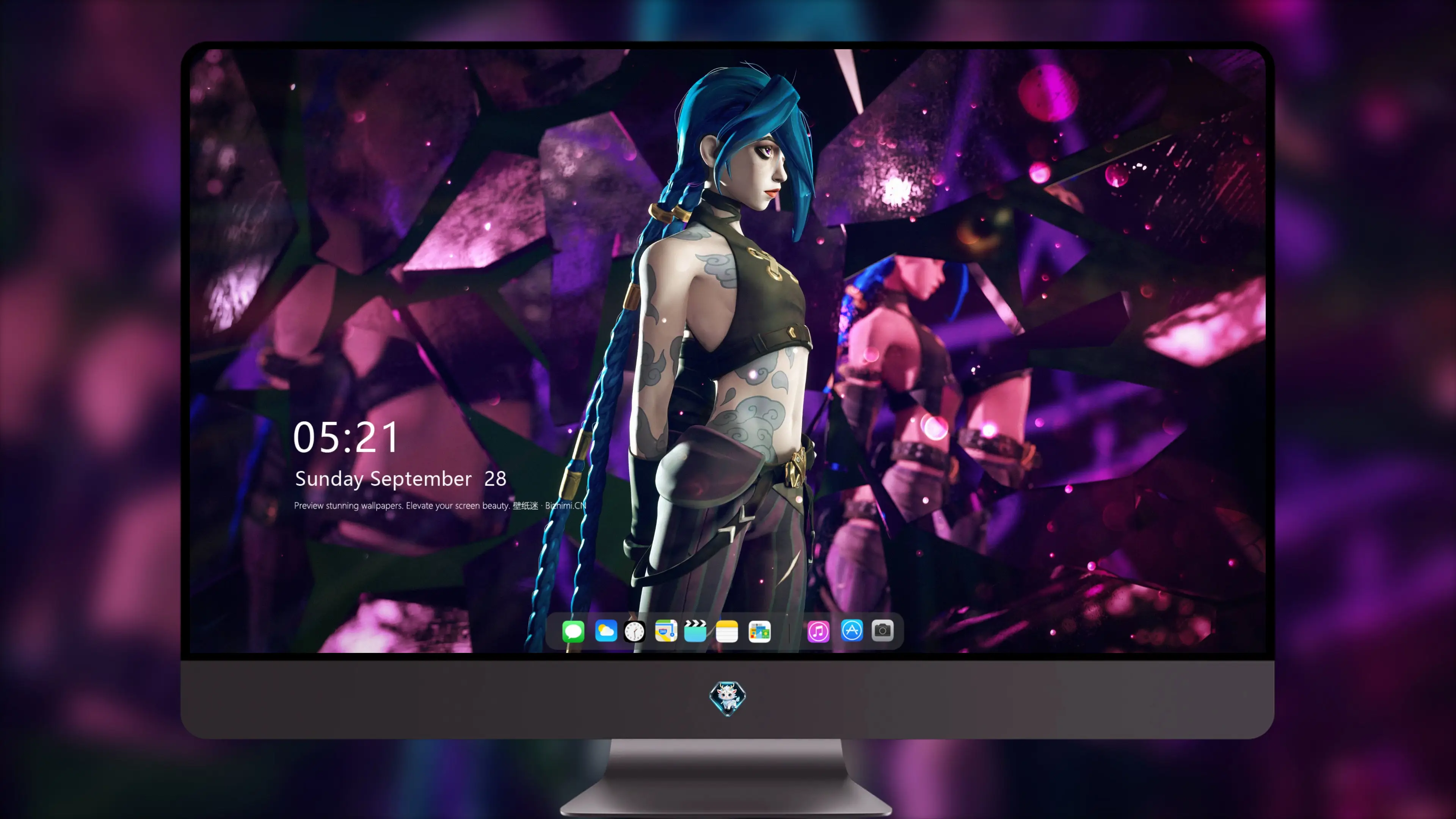Open the blue App Store icon
1456x819 pixels.
point(852,631)
